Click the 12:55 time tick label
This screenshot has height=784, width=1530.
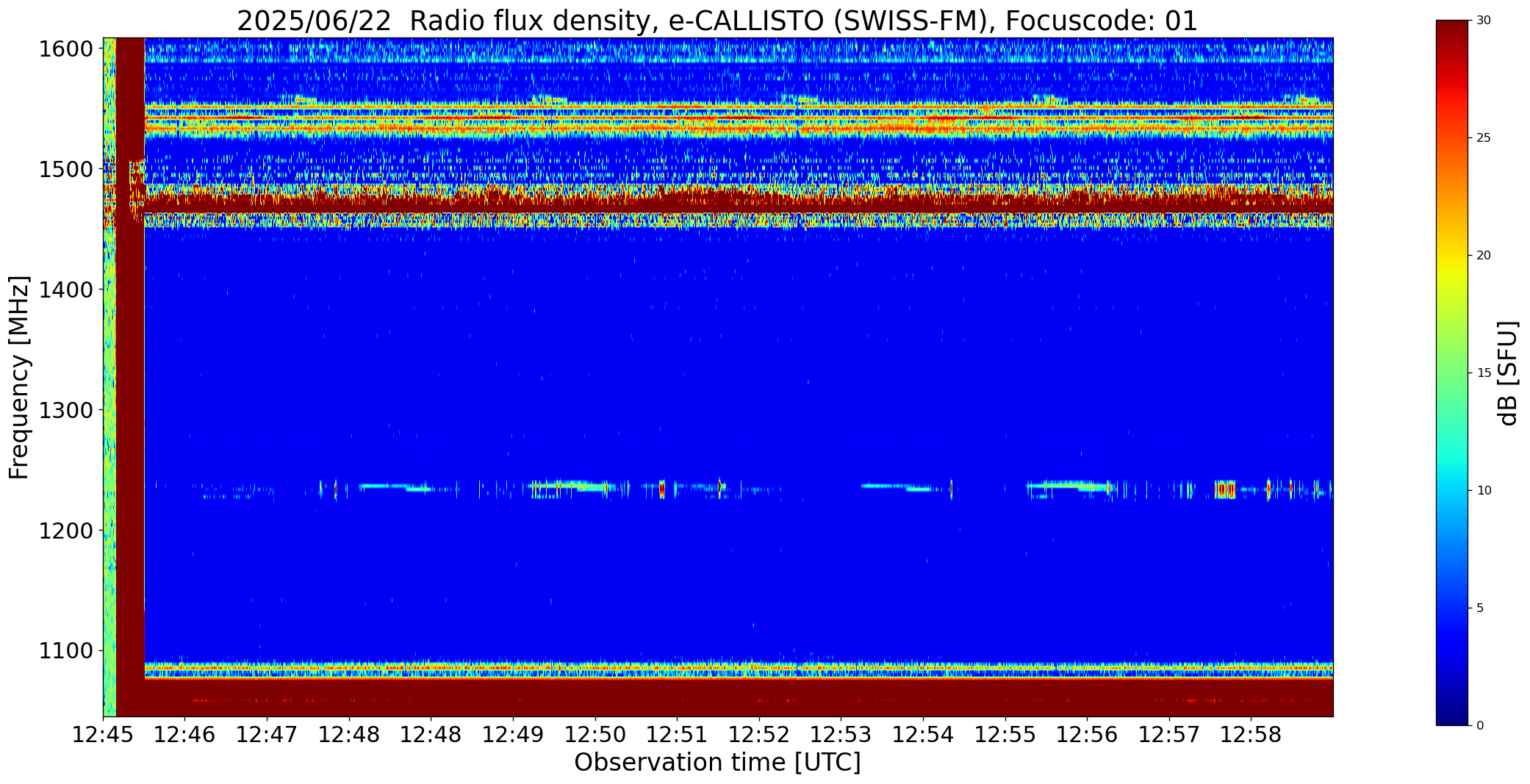1005,735
